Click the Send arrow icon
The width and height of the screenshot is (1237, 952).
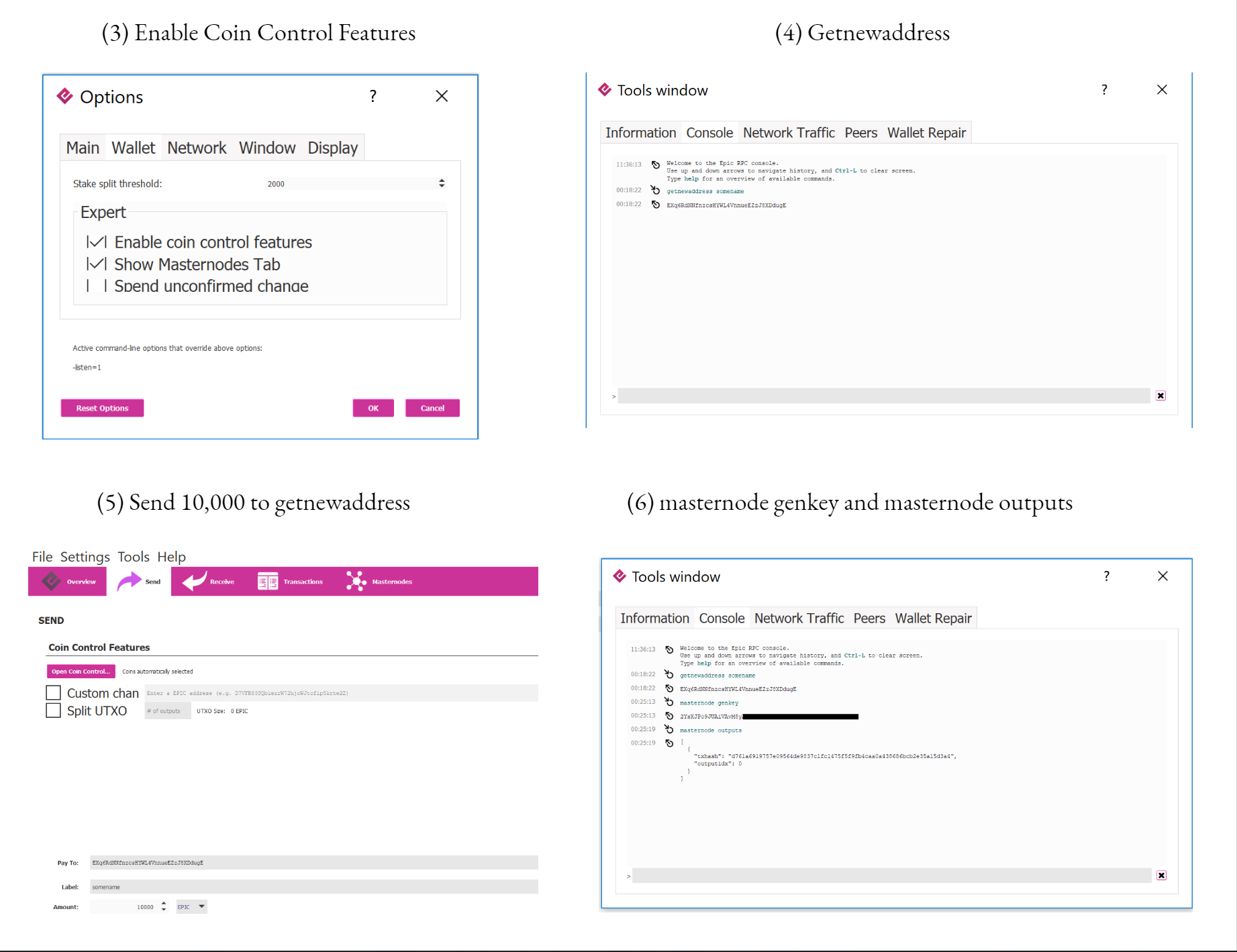pos(129,581)
